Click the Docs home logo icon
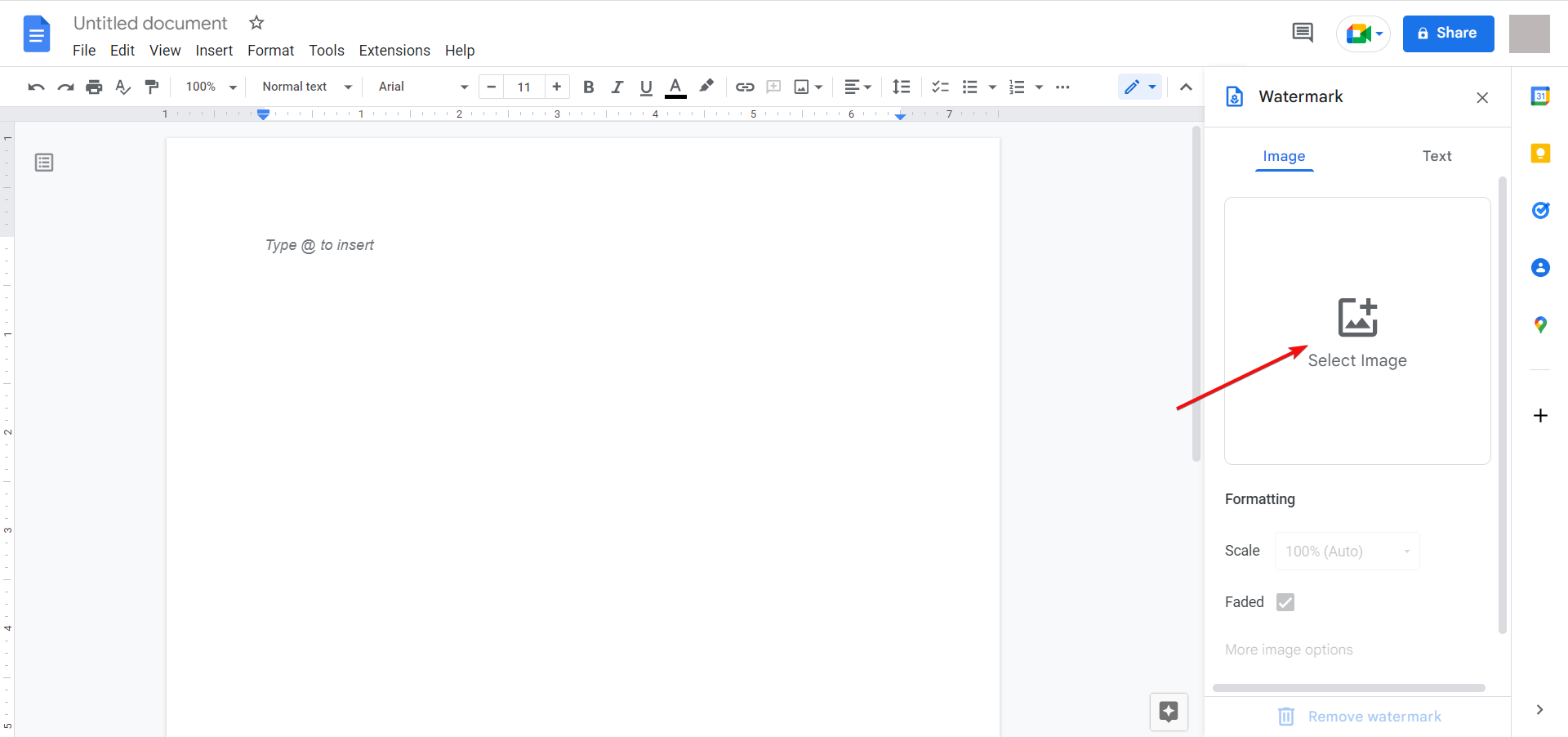1568x737 pixels. tap(37, 34)
